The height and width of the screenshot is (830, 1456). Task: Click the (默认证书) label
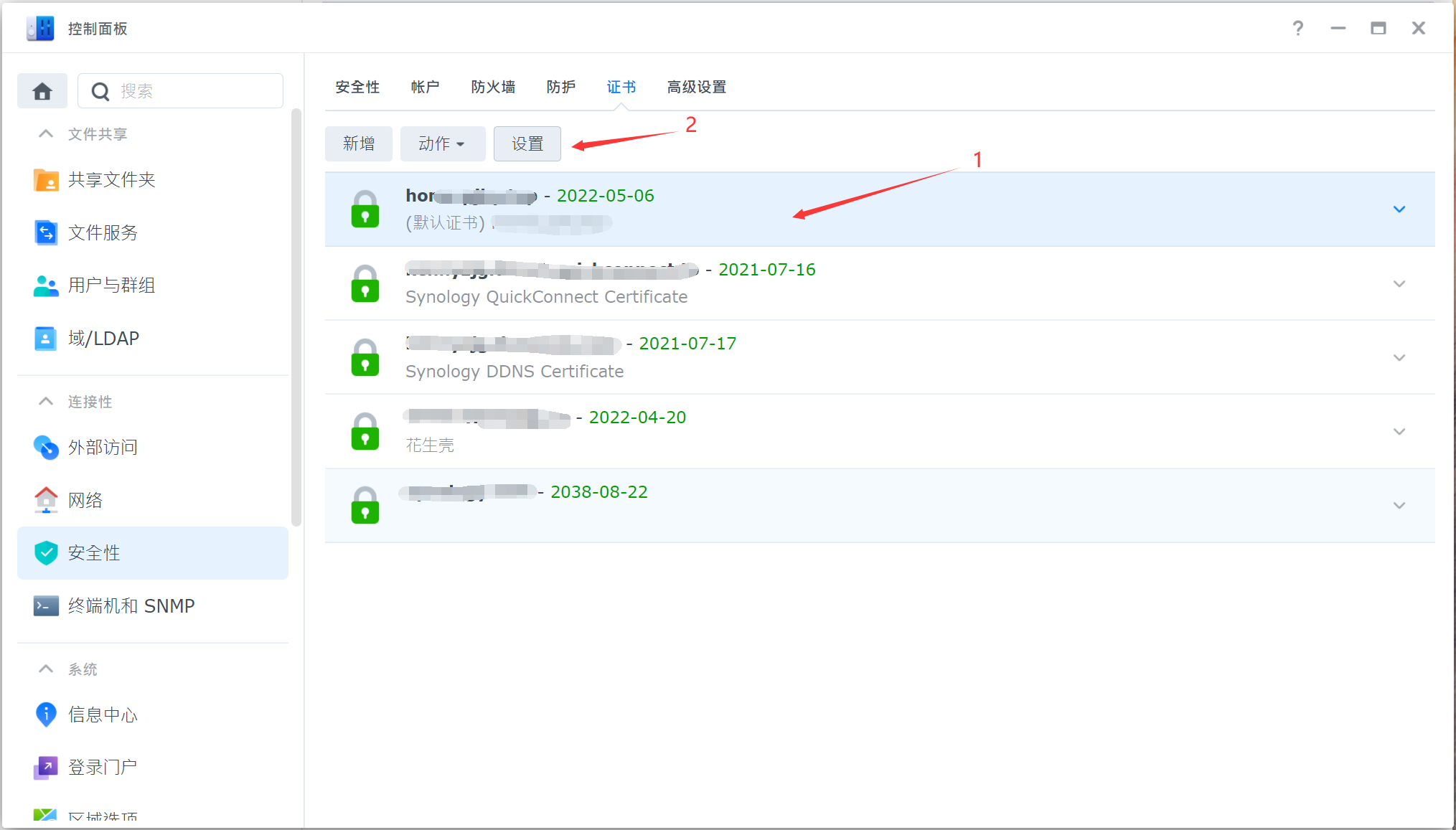(x=446, y=223)
